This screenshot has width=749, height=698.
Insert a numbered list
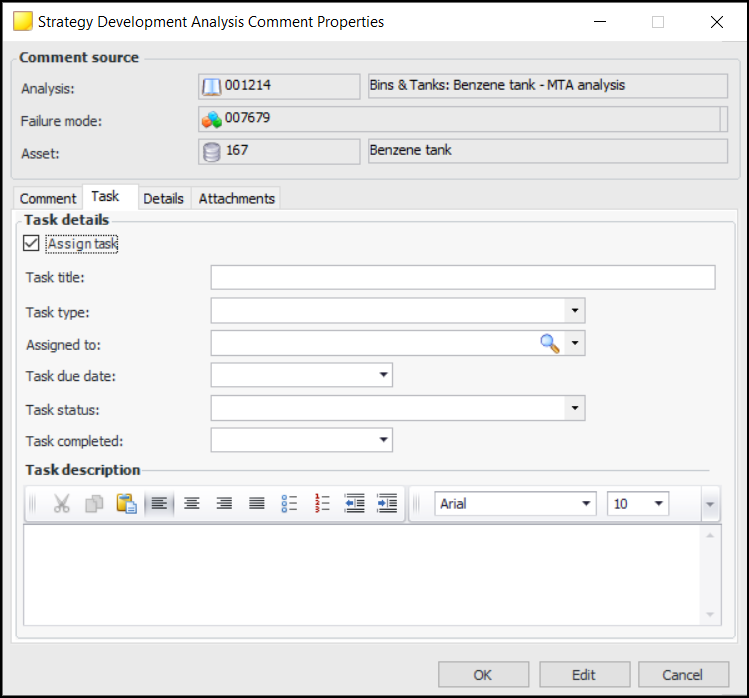point(322,504)
